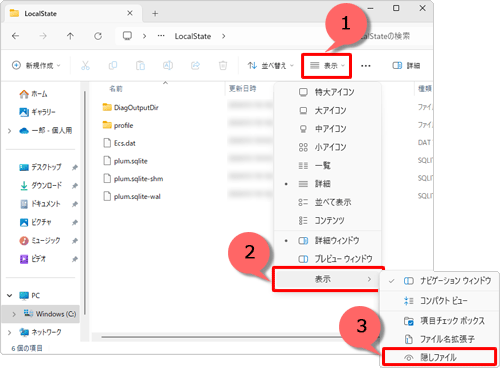Toggle 項目チェック ボックス option

[439, 321]
